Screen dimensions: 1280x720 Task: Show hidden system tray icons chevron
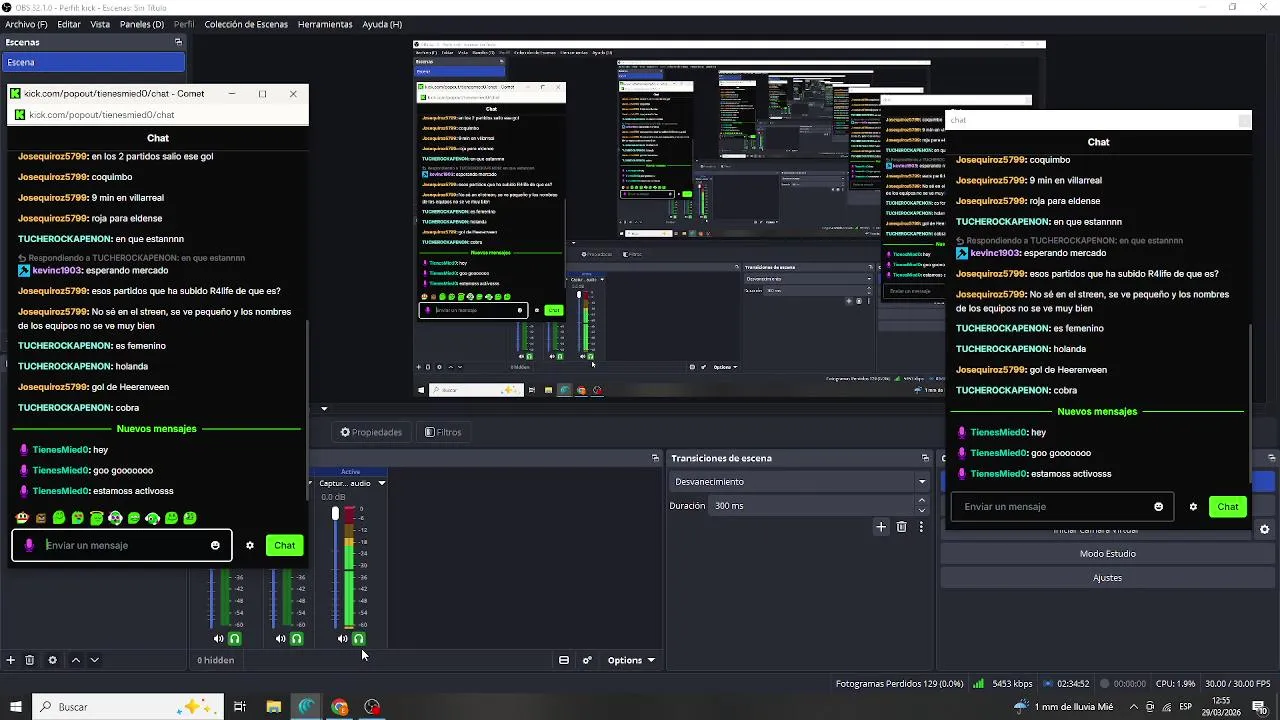[1133, 707]
